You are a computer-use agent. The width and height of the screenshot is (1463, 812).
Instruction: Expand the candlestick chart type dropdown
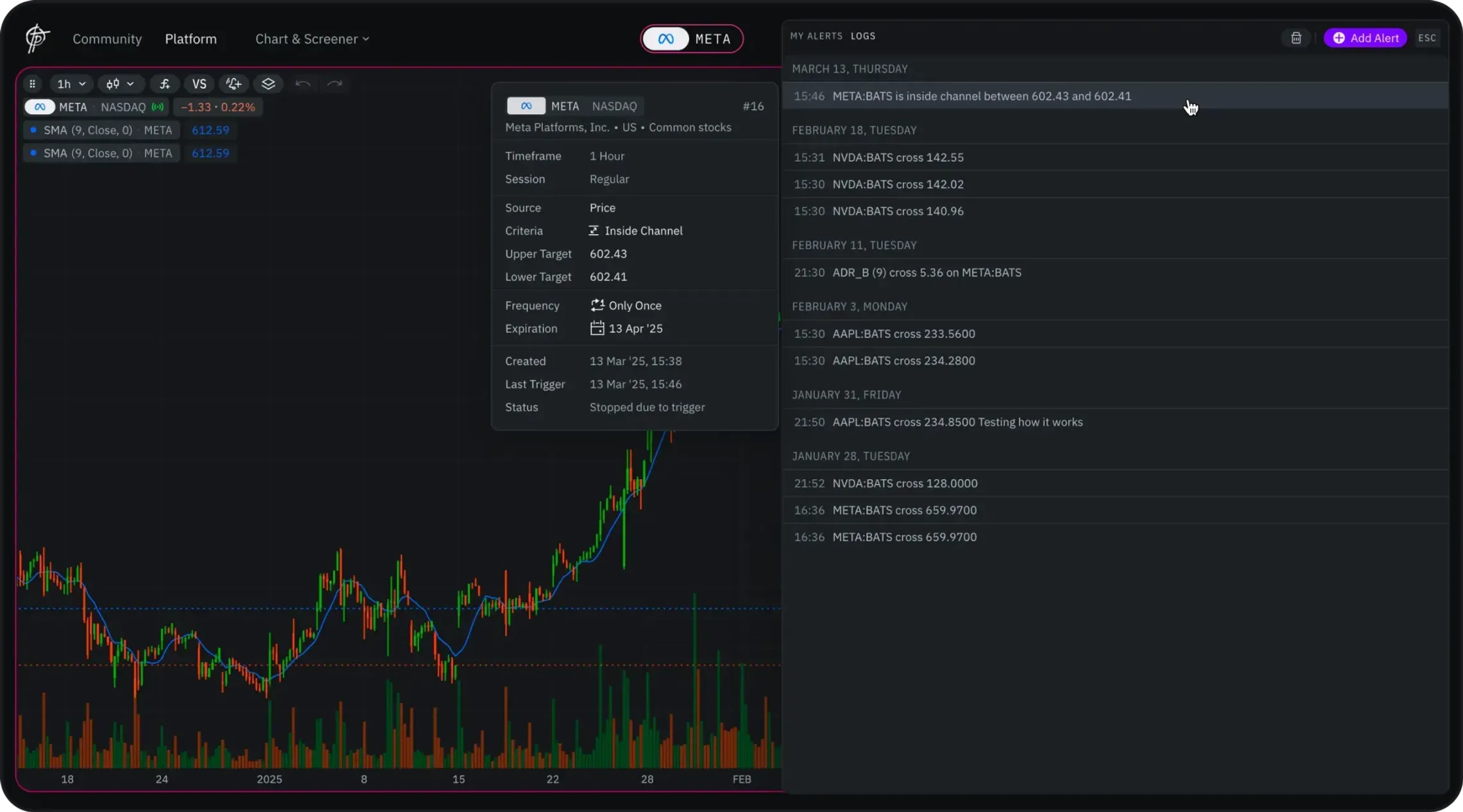point(120,84)
